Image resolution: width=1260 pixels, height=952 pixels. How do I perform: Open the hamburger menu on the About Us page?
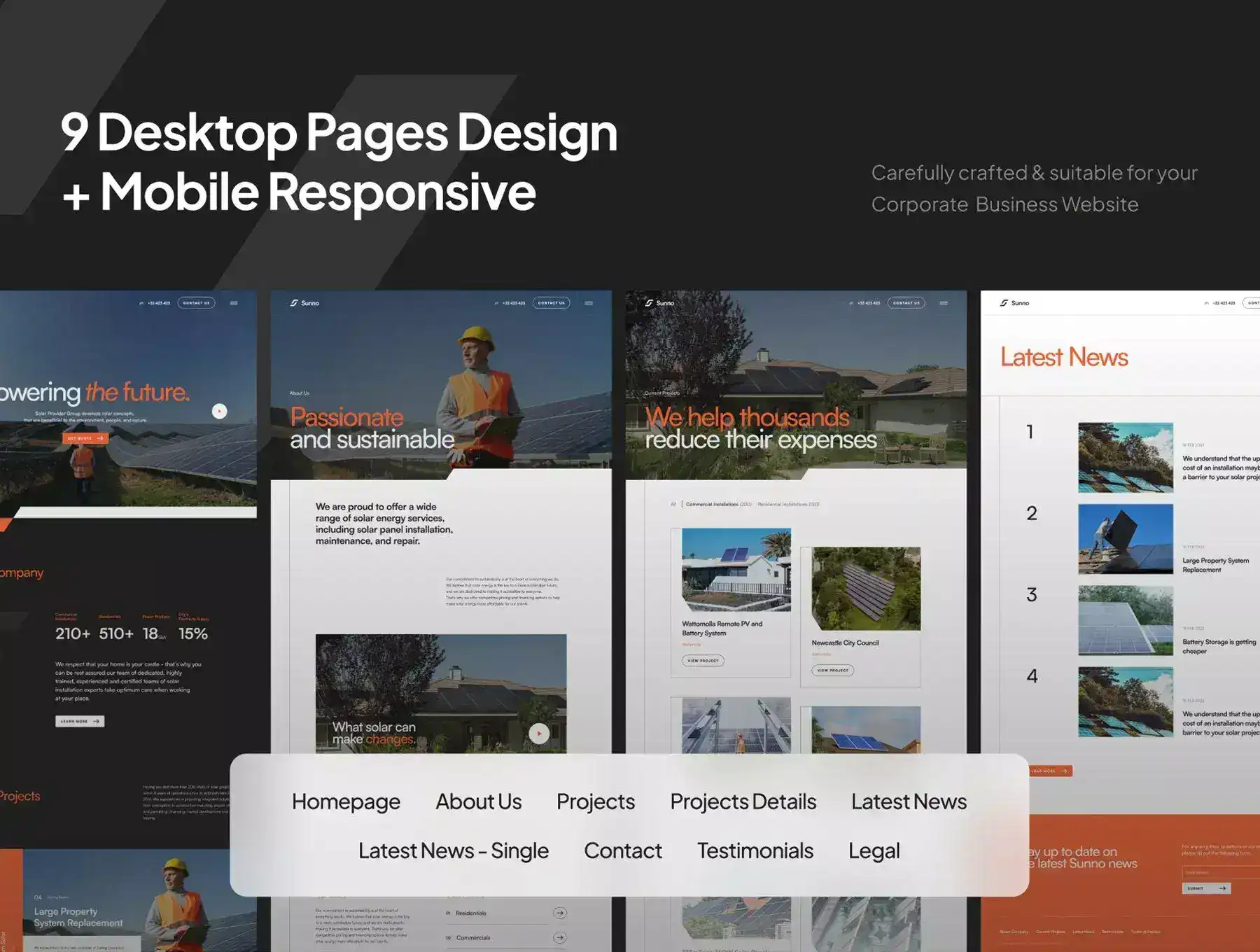(x=589, y=303)
